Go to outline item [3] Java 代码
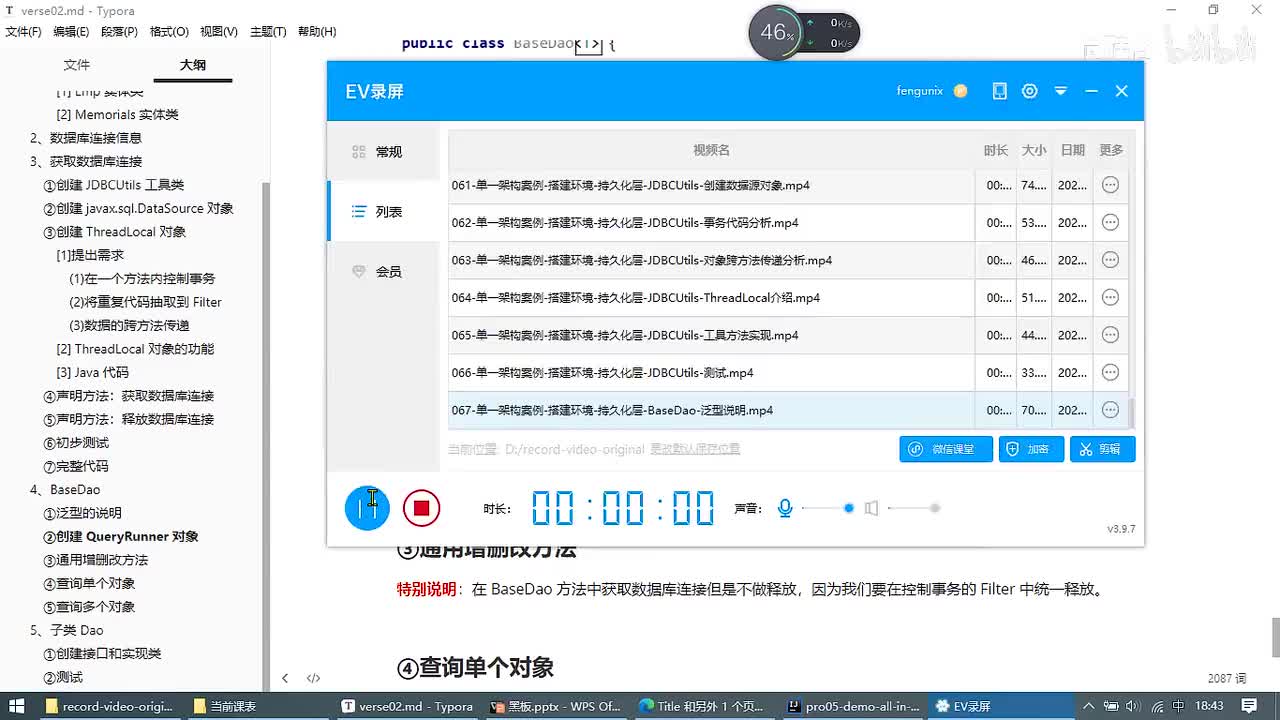1280x720 pixels. coord(93,372)
